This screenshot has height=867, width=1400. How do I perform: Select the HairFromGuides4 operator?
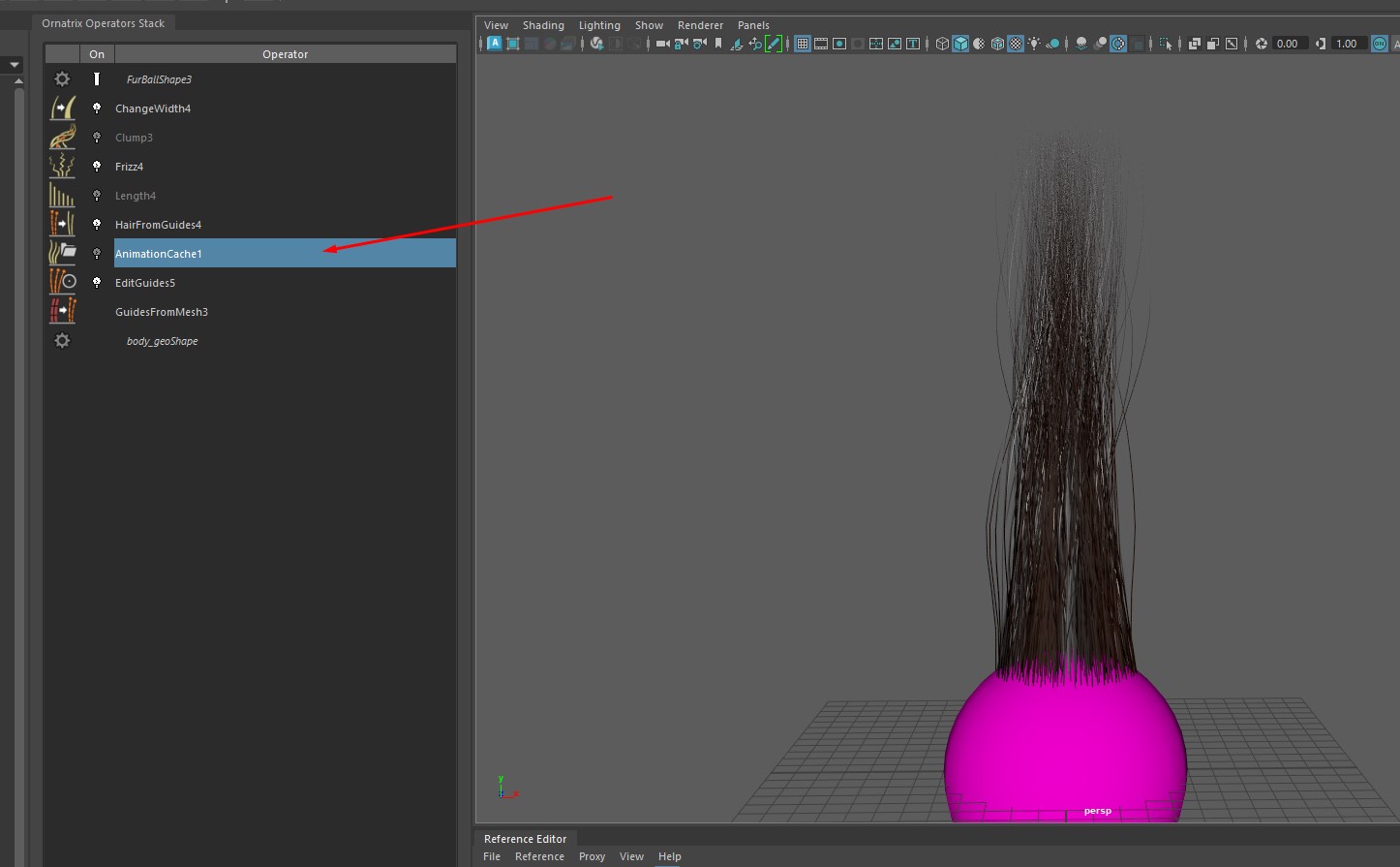click(x=158, y=225)
